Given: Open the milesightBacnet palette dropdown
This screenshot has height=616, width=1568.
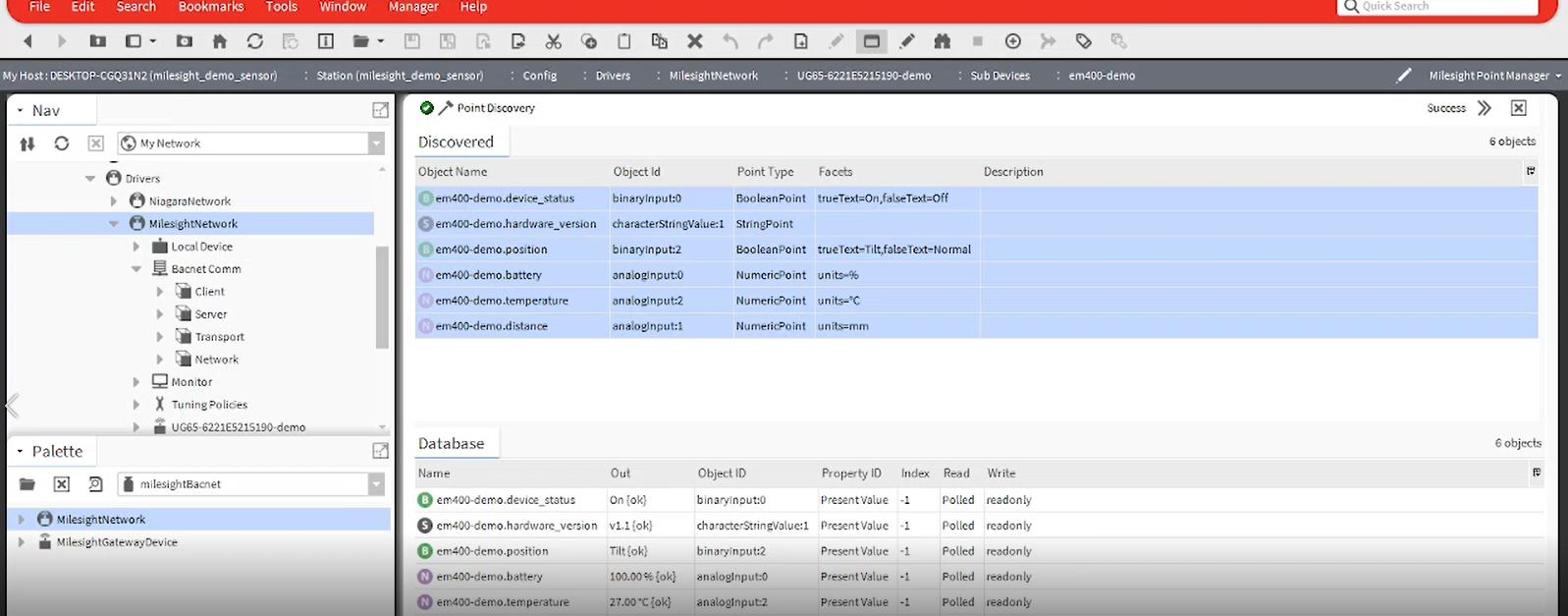Looking at the screenshot, I should 376,484.
